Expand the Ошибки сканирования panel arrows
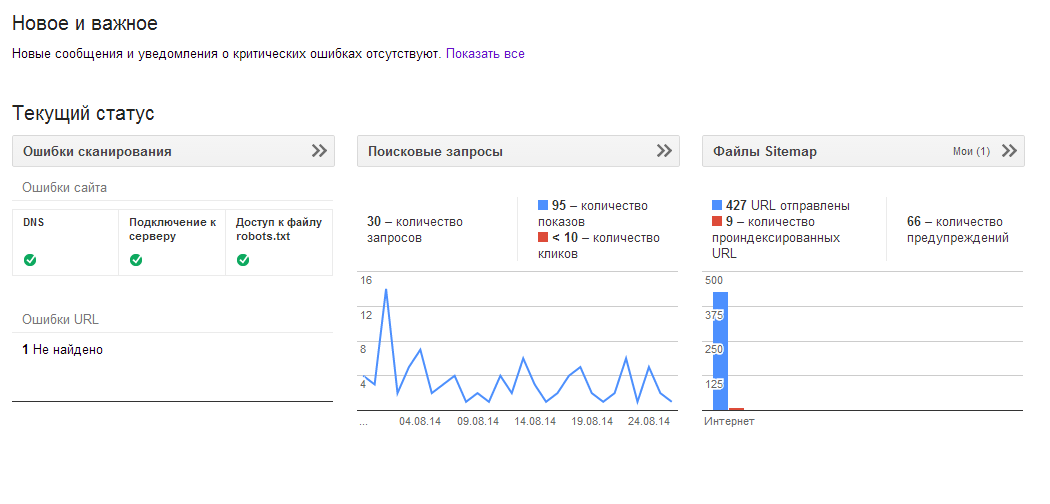The image size is (1050, 504). pos(319,151)
